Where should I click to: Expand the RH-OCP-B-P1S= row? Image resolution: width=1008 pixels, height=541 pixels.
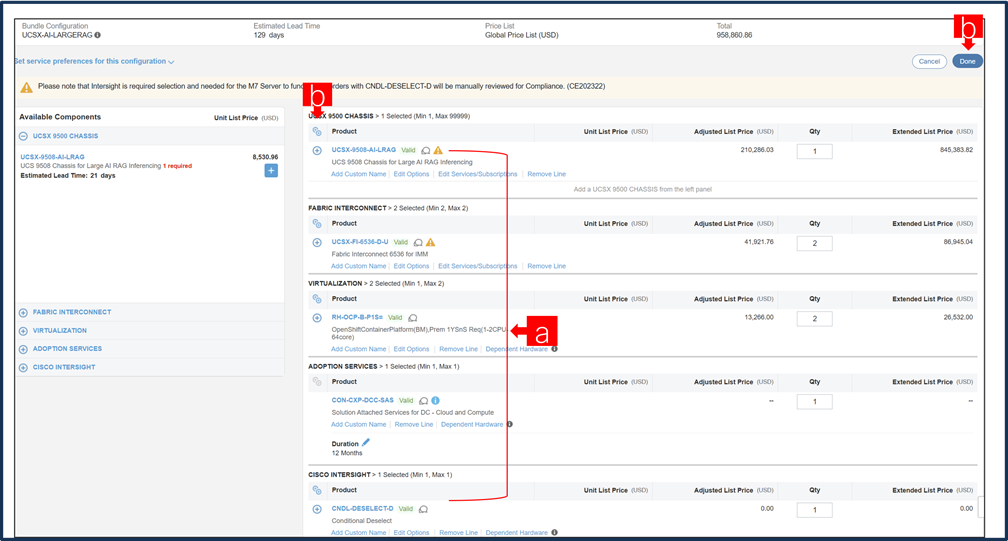317,318
